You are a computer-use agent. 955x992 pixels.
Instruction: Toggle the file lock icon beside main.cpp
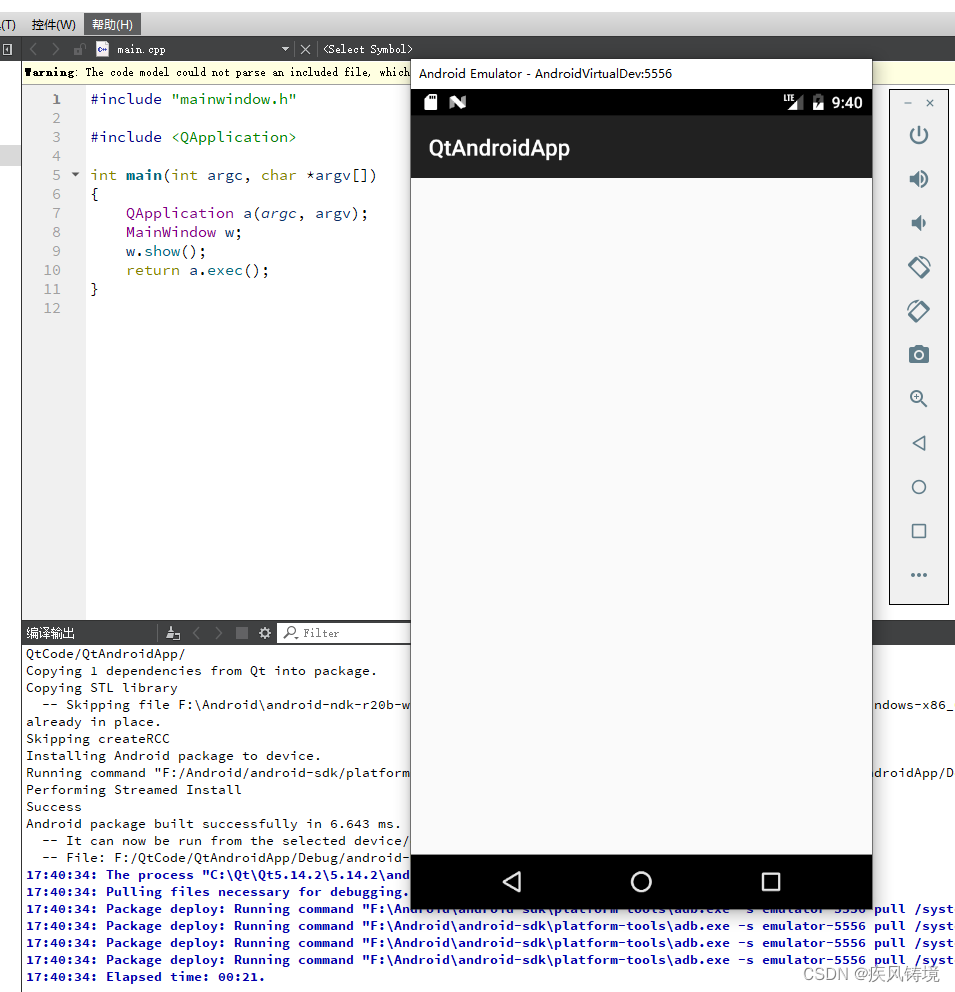coord(79,49)
